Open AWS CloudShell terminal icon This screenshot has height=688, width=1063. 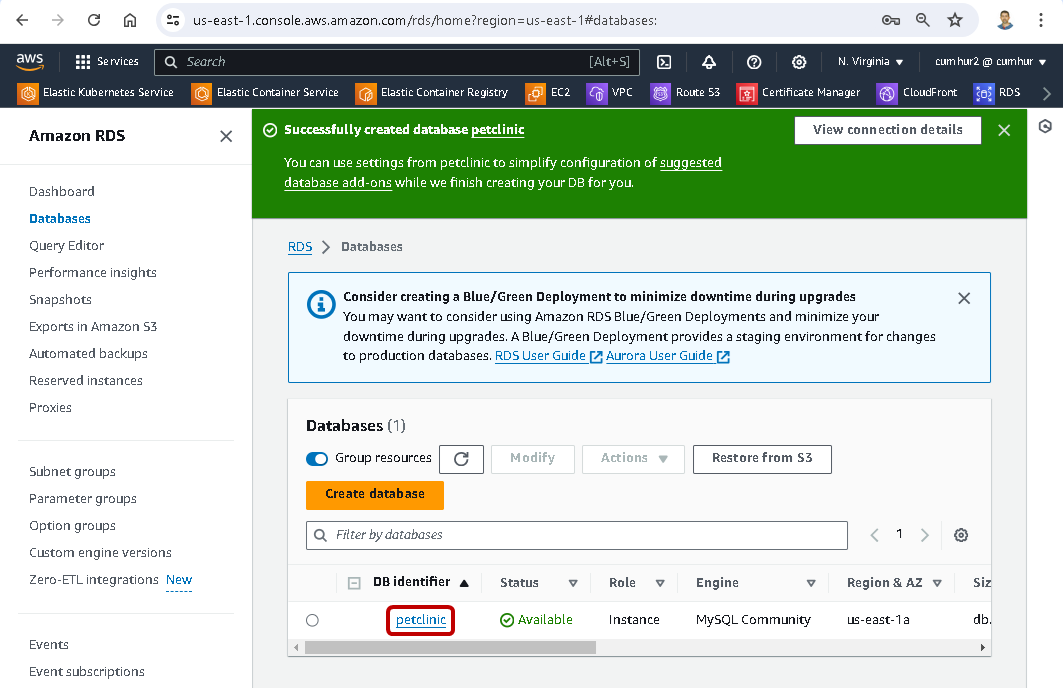[x=663, y=62]
